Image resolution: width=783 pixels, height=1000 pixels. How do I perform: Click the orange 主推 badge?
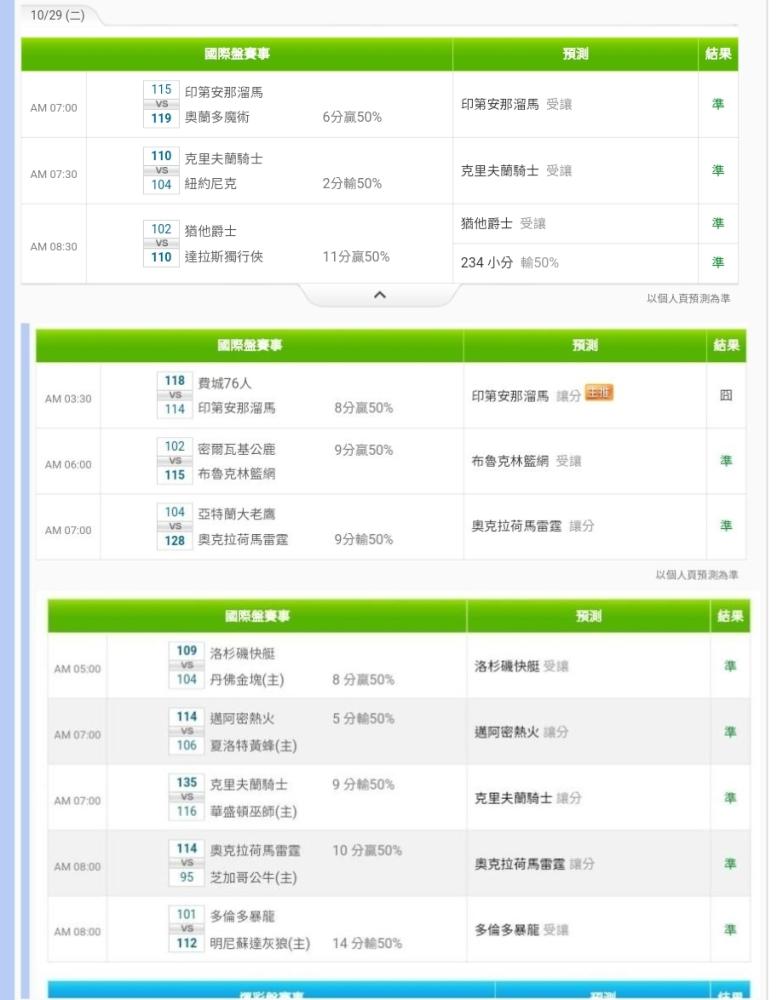click(x=598, y=392)
